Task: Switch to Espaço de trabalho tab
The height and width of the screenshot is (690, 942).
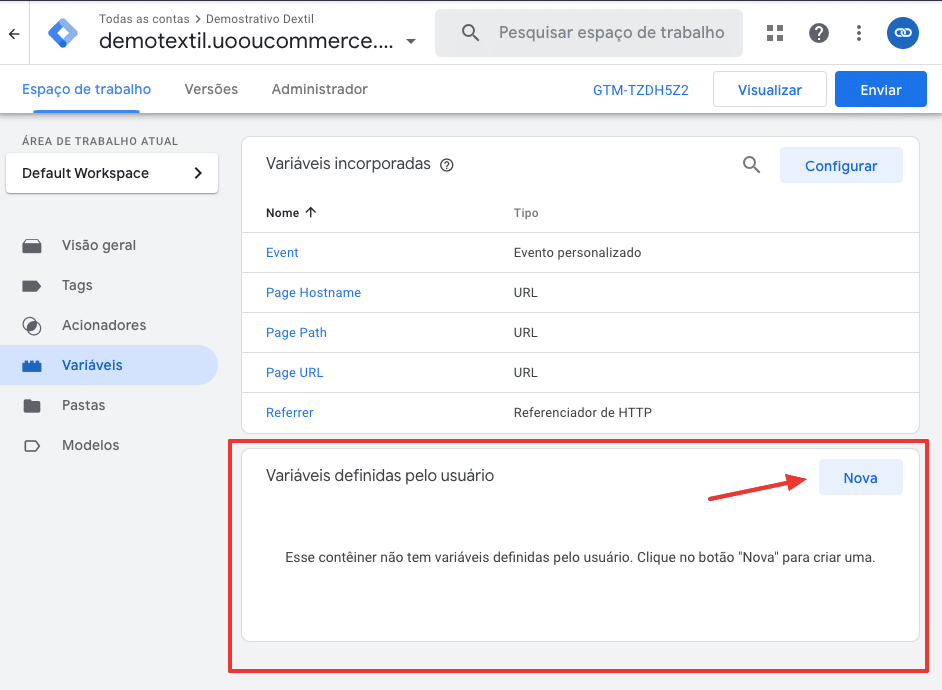Action: [x=87, y=89]
